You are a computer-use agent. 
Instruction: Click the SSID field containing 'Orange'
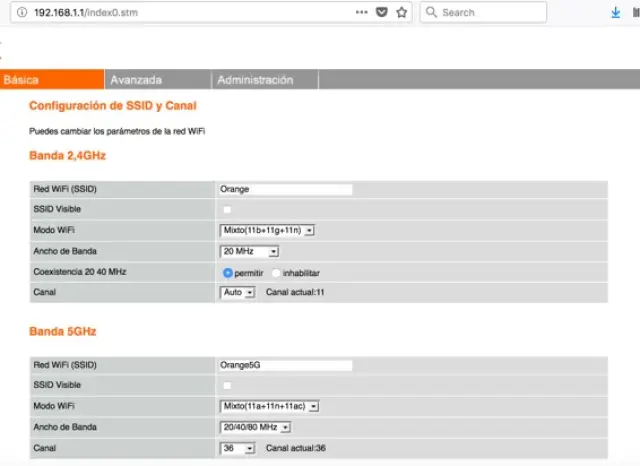(285, 188)
